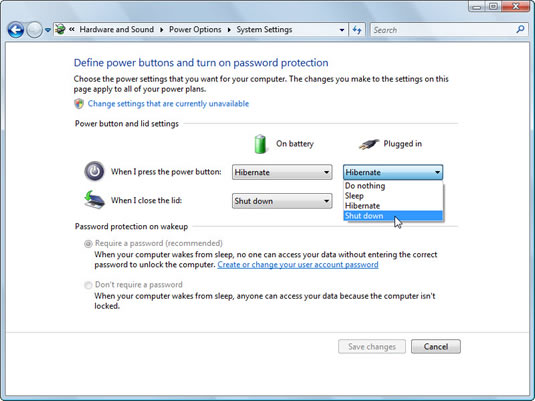Image resolution: width=535 pixels, height=401 pixels.
Task: Click the Cancel button
Action: (436, 346)
